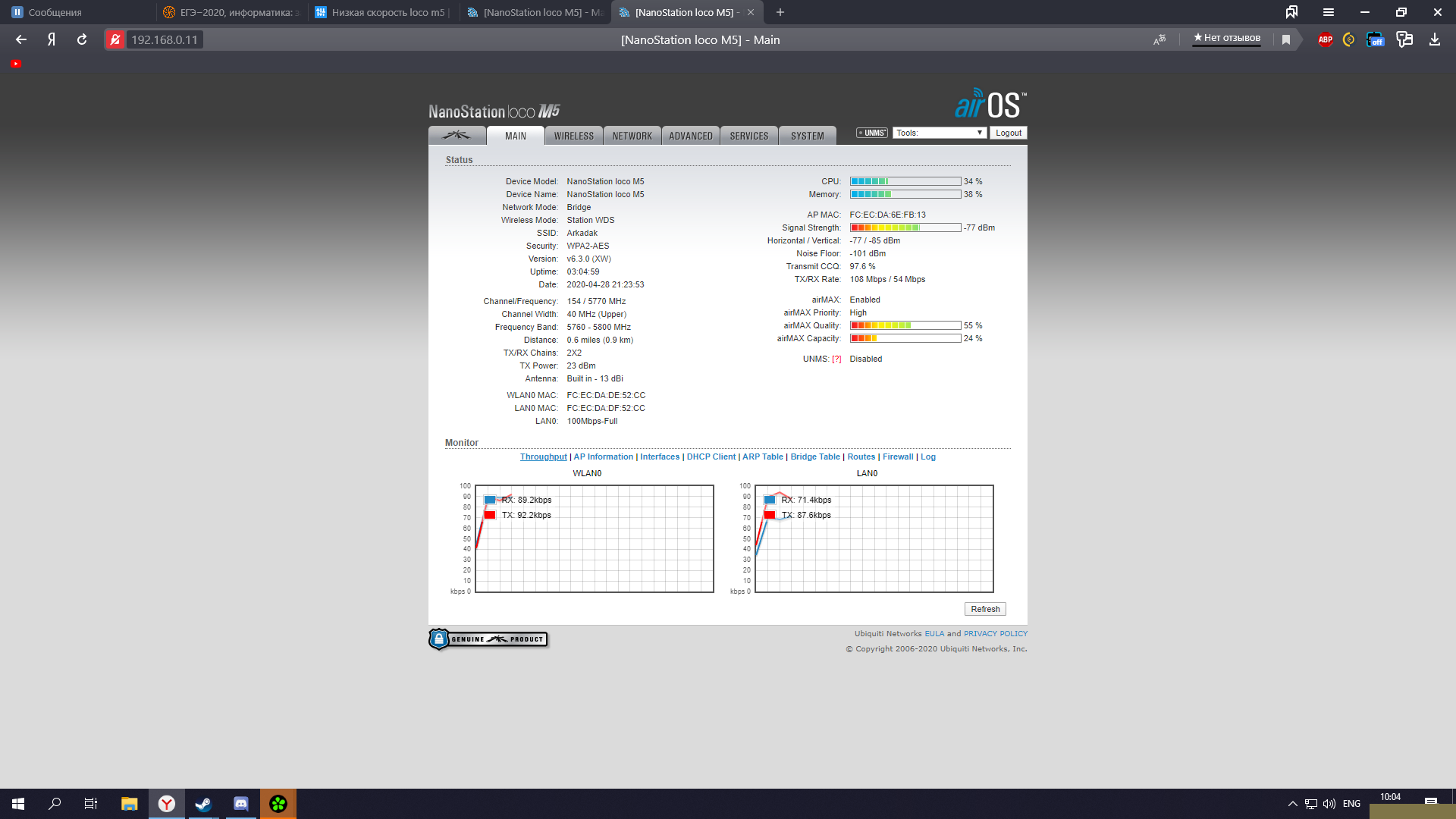The image size is (1456, 819).
Task: Open the browser downloads icon
Action: coord(1434,39)
